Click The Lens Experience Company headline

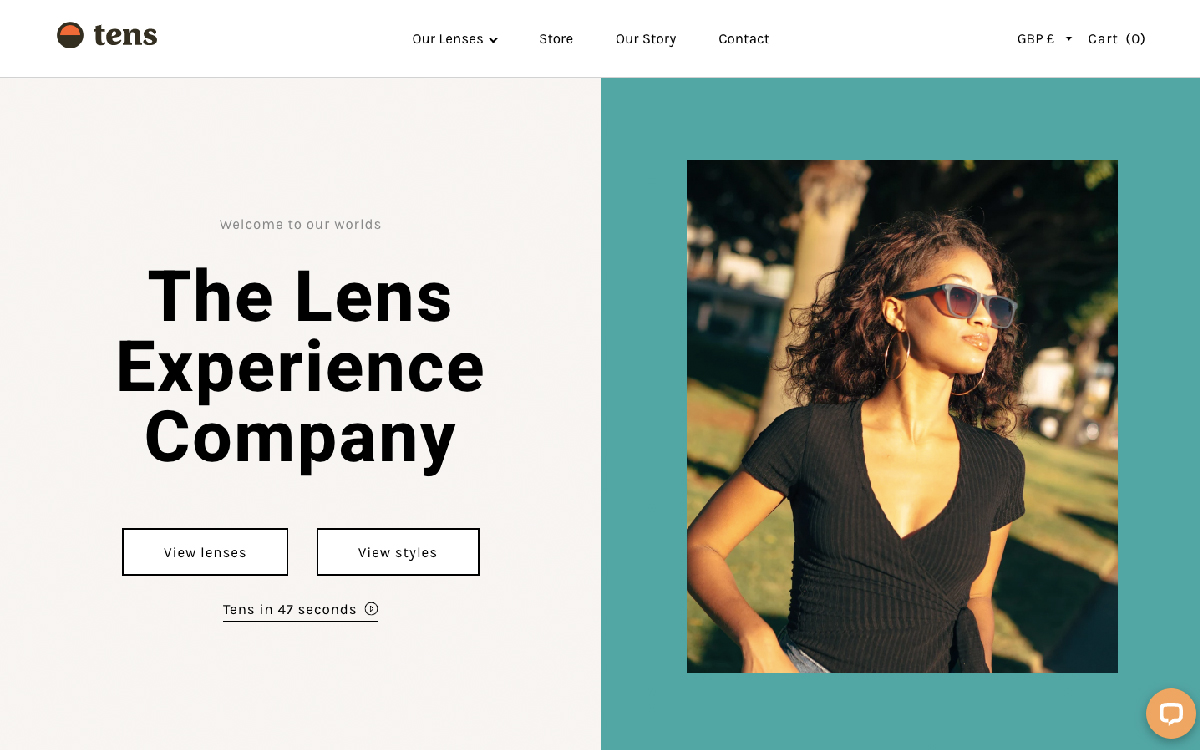pos(300,367)
